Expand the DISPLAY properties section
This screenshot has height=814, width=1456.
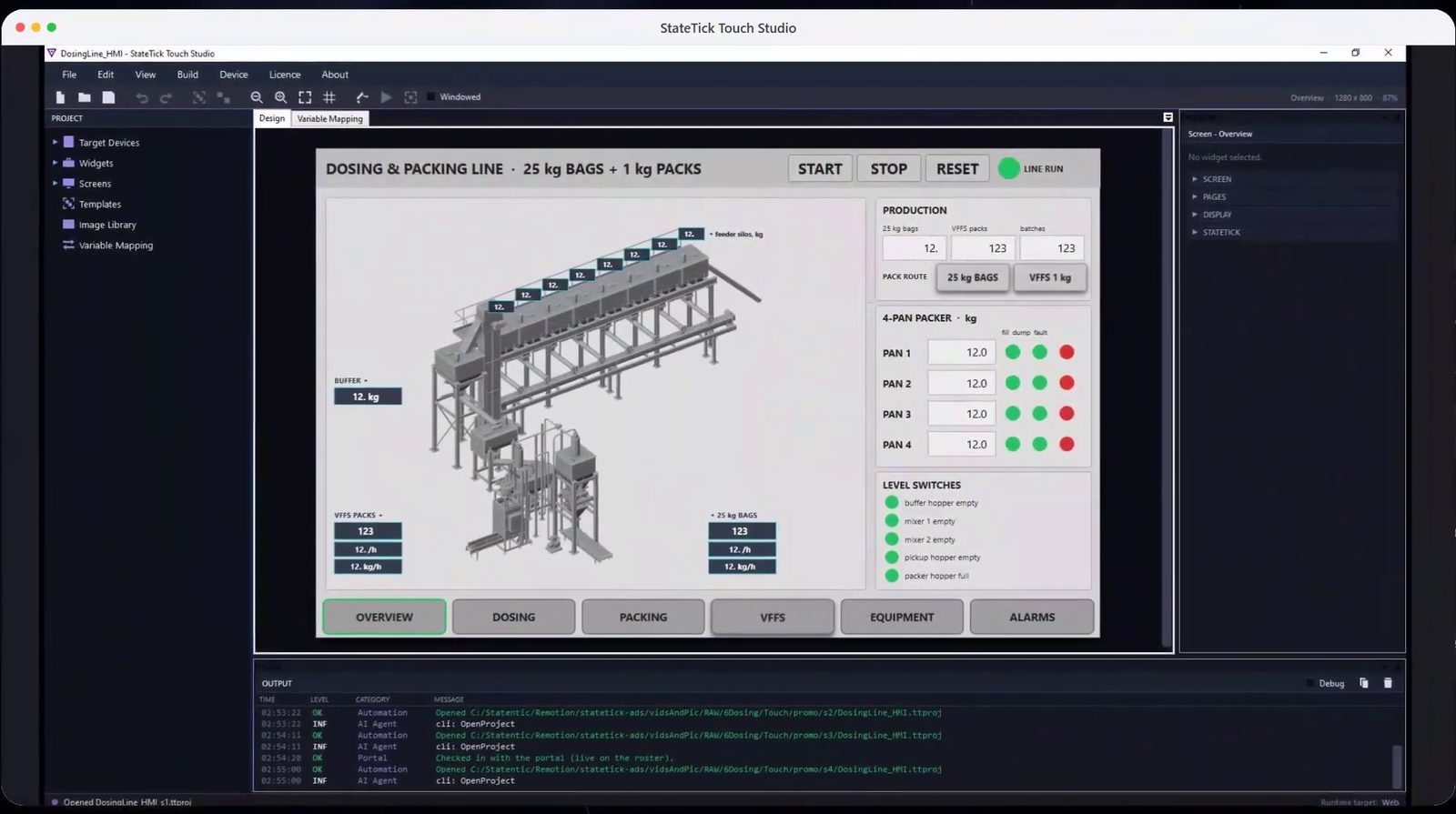click(x=1195, y=215)
